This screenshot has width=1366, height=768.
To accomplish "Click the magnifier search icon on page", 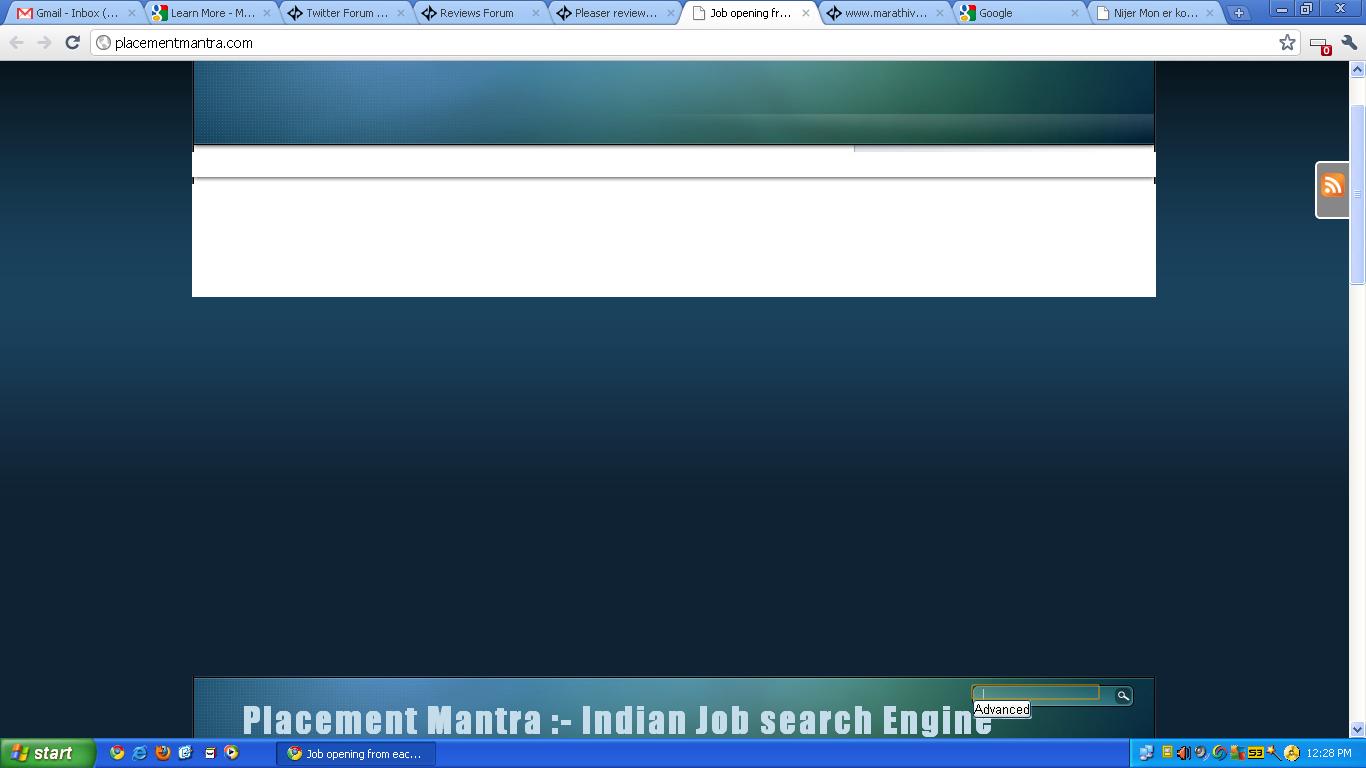I will click(1123, 695).
